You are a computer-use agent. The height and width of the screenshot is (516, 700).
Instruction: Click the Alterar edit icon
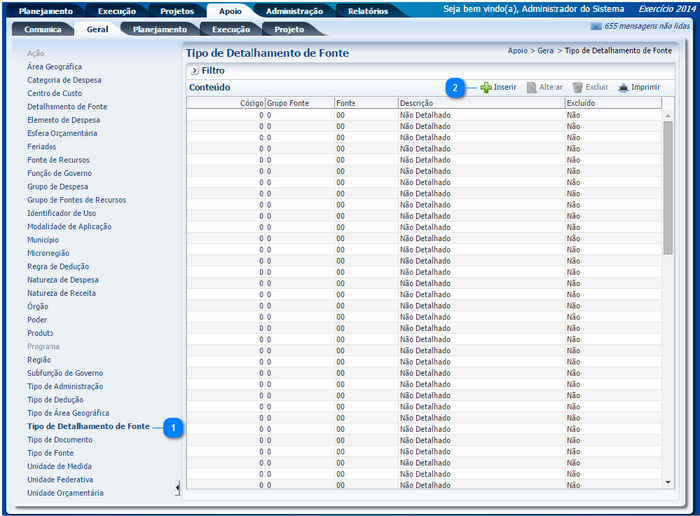(x=532, y=88)
